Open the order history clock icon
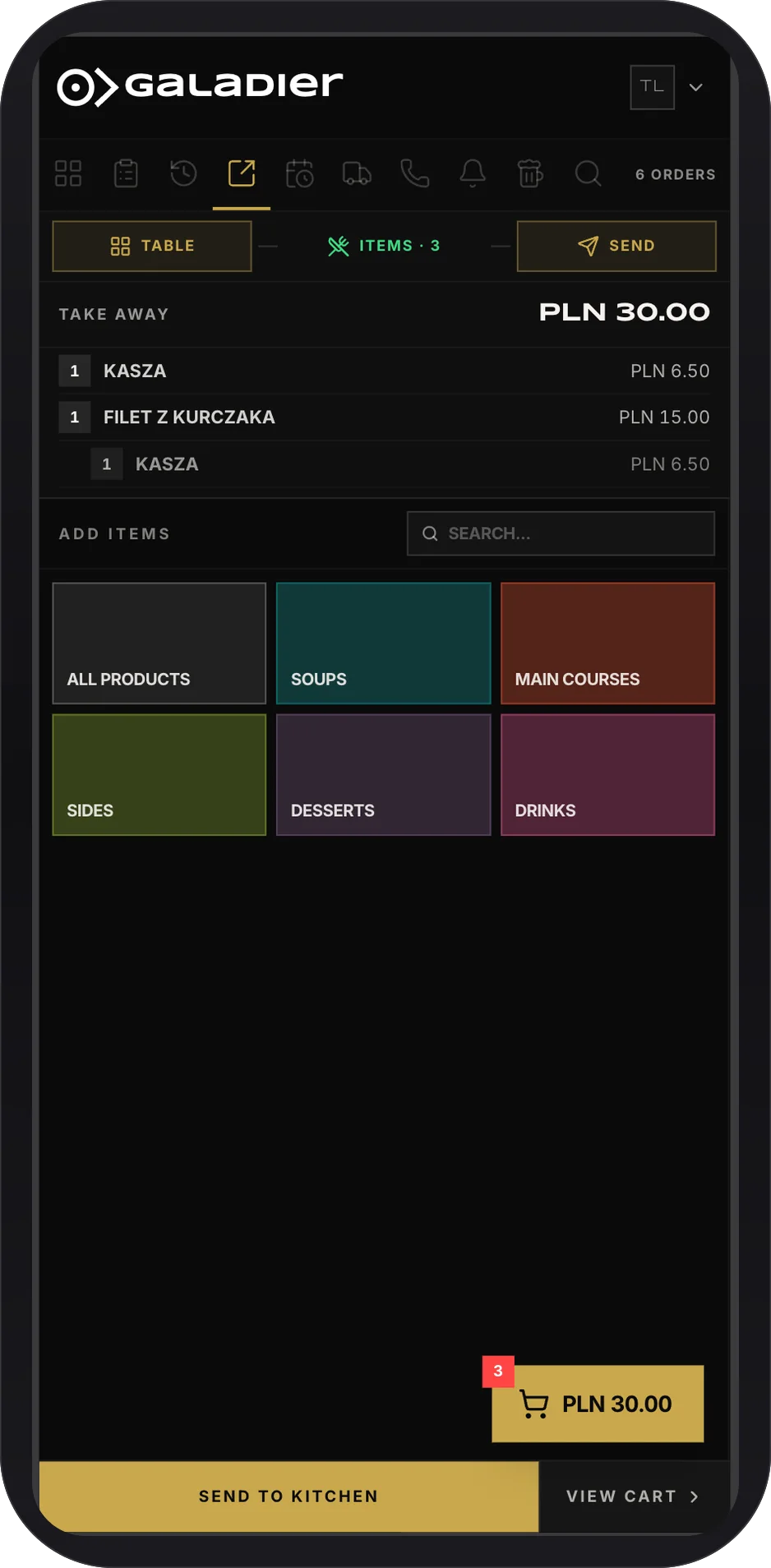 (183, 173)
